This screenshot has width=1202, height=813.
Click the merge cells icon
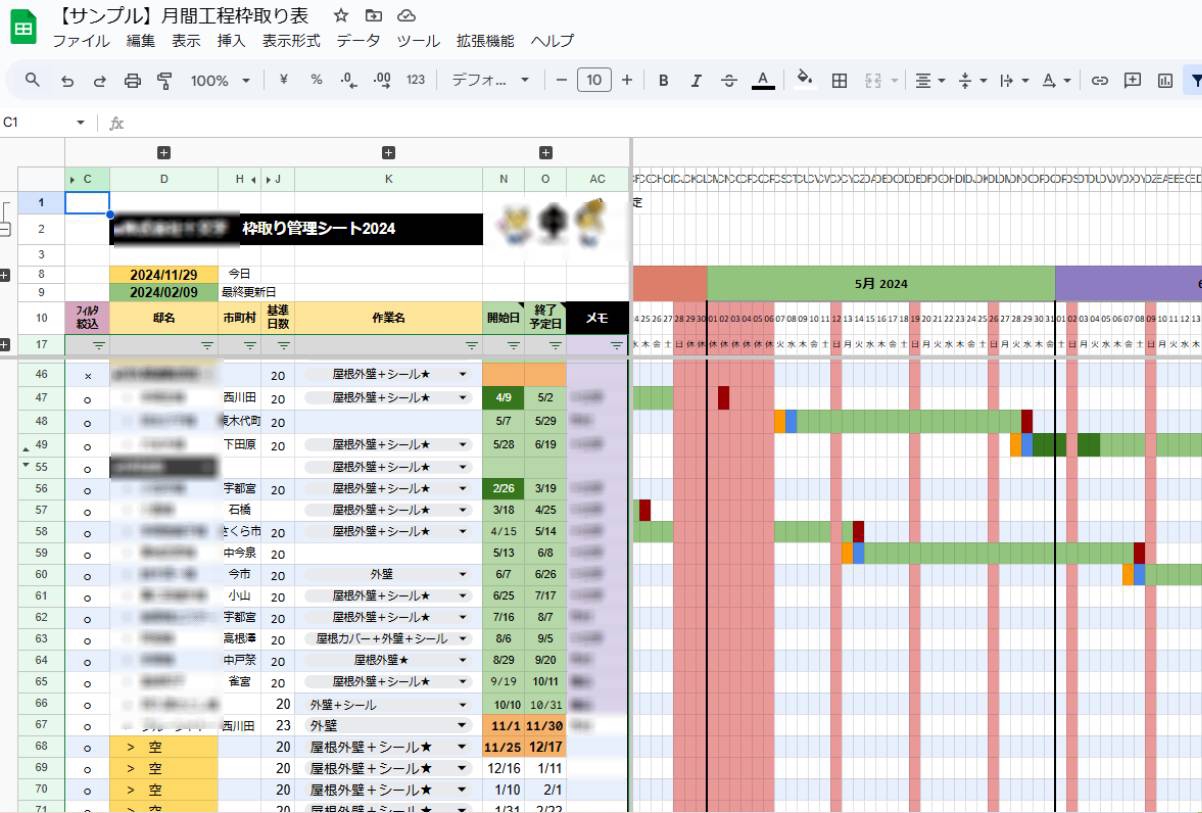[x=873, y=80]
